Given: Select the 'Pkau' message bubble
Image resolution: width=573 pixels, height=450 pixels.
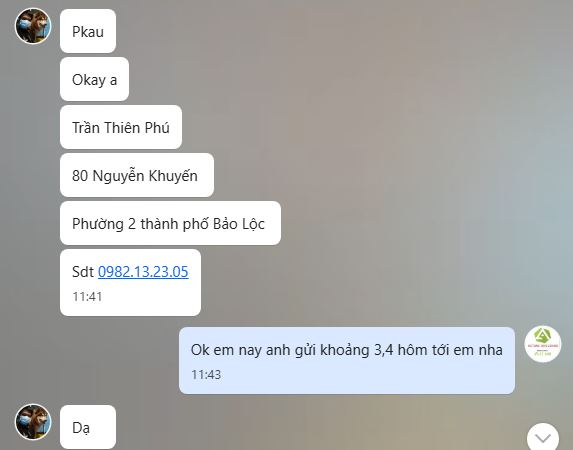Looking at the screenshot, I should coord(88,31).
